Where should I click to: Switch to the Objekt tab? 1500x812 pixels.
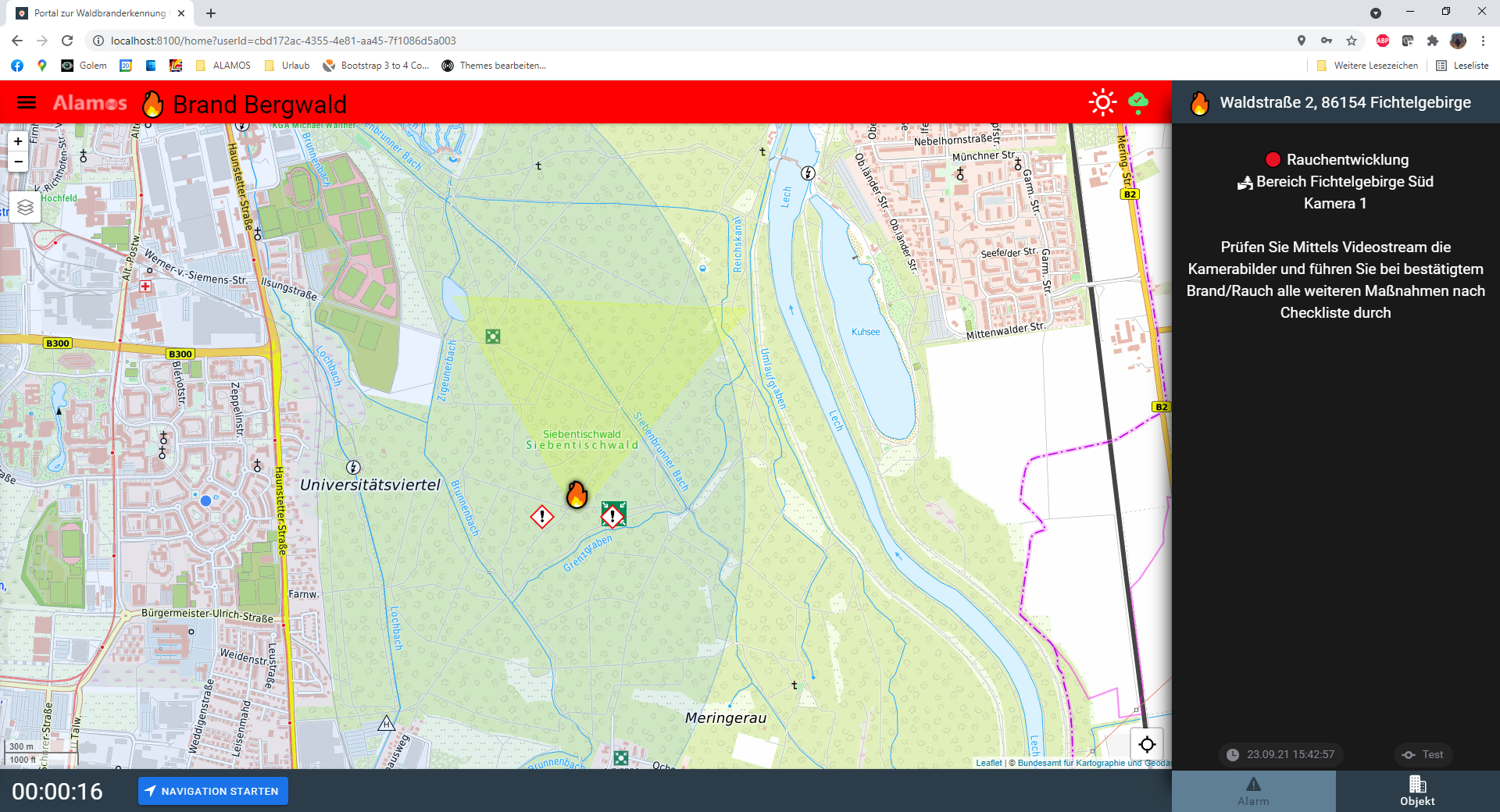click(x=1417, y=791)
